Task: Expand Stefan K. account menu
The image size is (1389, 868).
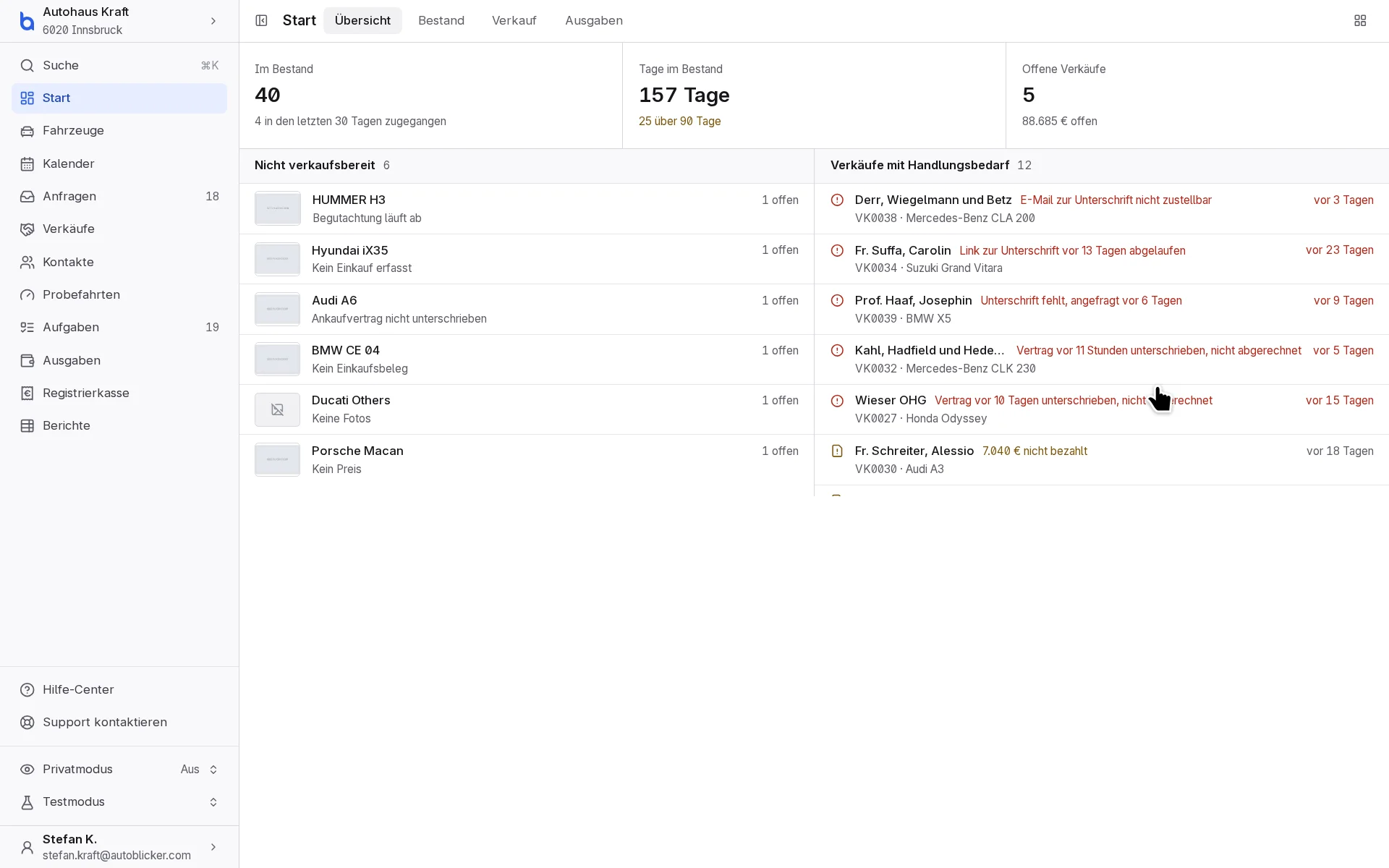Action: [119, 847]
